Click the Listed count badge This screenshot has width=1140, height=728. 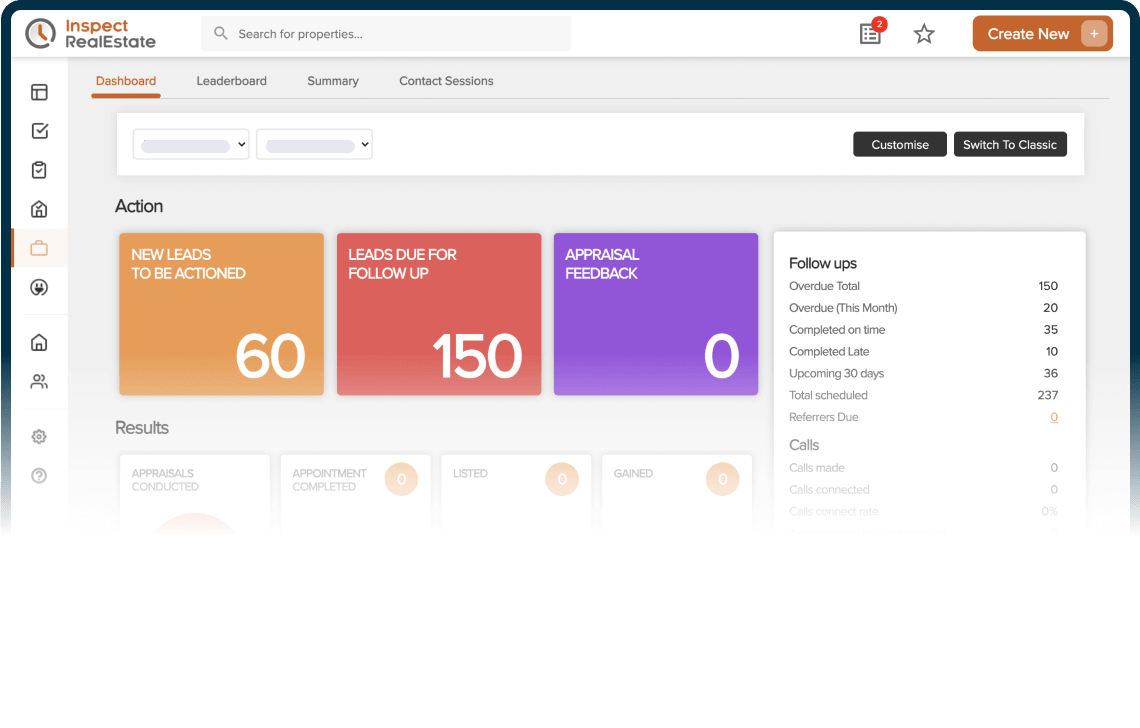[x=562, y=479]
